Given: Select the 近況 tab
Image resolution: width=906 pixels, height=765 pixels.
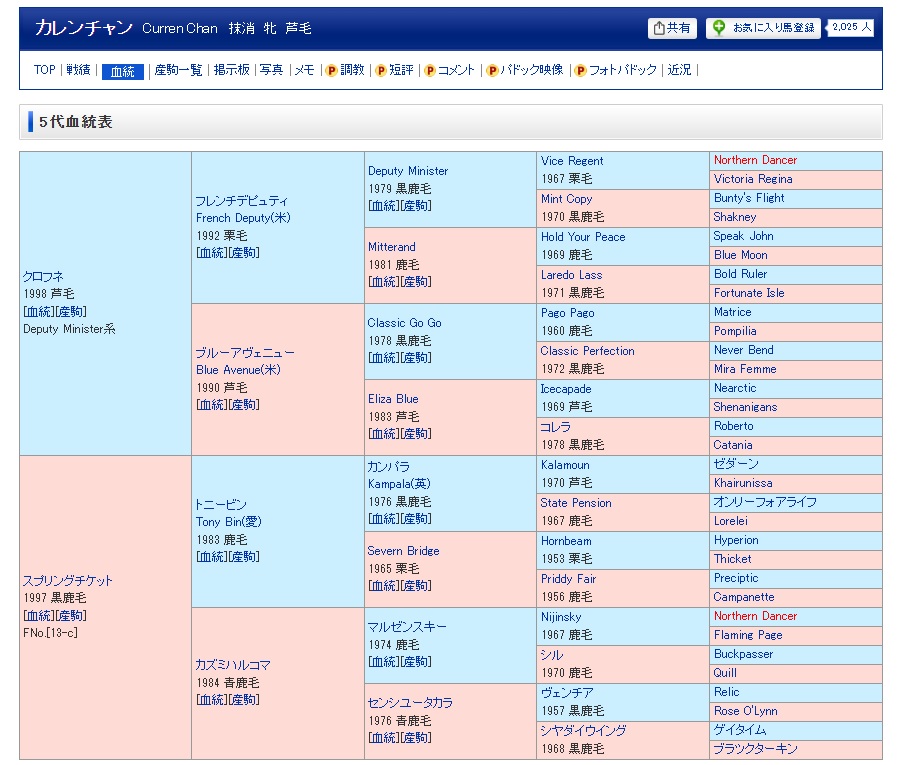Looking at the screenshot, I should tap(679, 70).
